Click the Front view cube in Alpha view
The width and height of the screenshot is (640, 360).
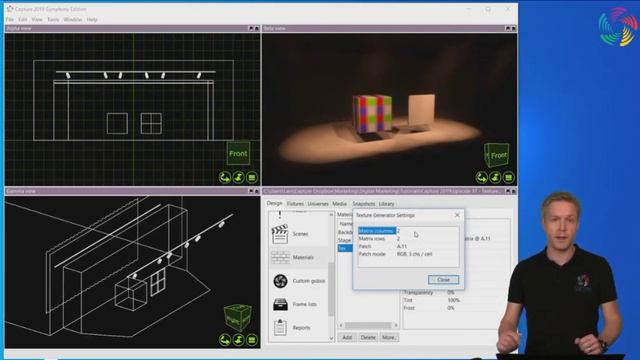238,153
